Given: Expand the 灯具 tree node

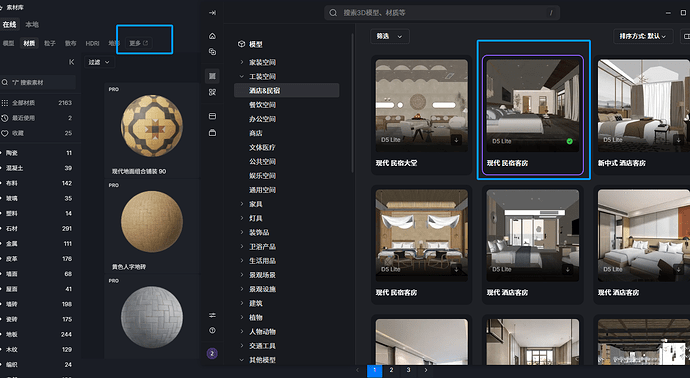Looking at the screenshot, I should coord(242,218).
